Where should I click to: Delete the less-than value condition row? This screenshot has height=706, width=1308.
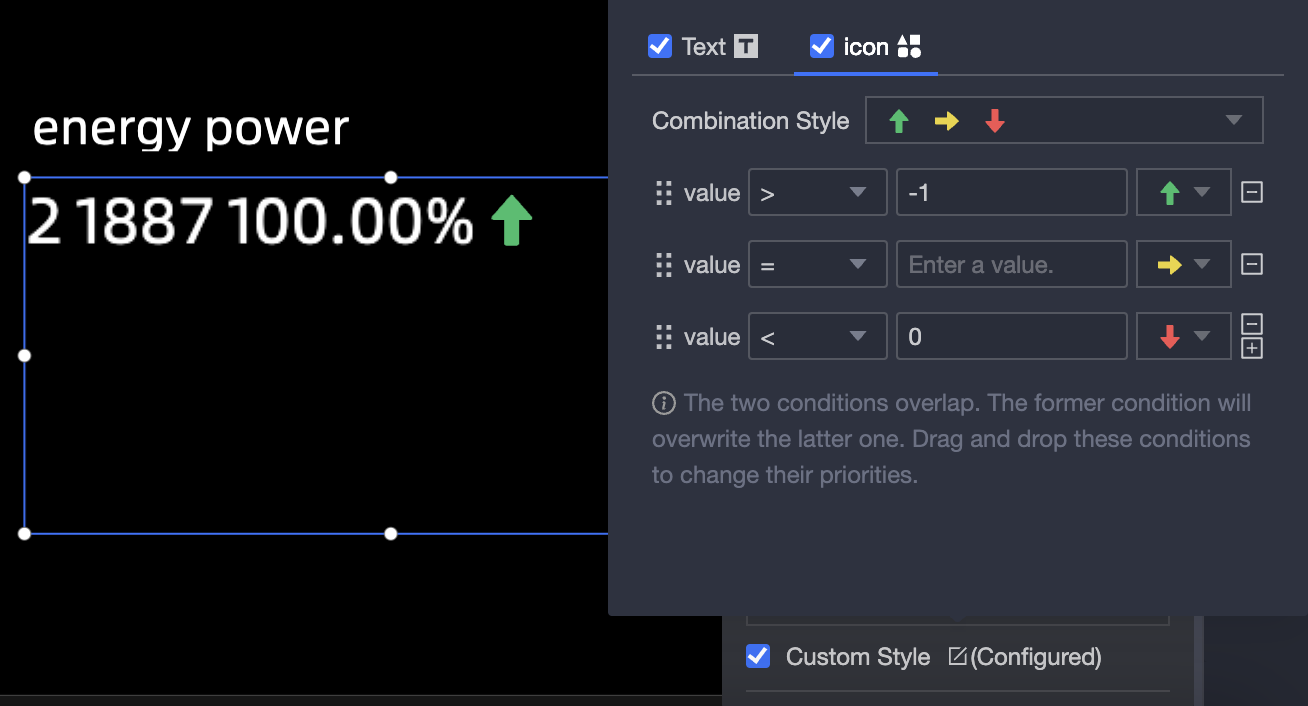1251,324
